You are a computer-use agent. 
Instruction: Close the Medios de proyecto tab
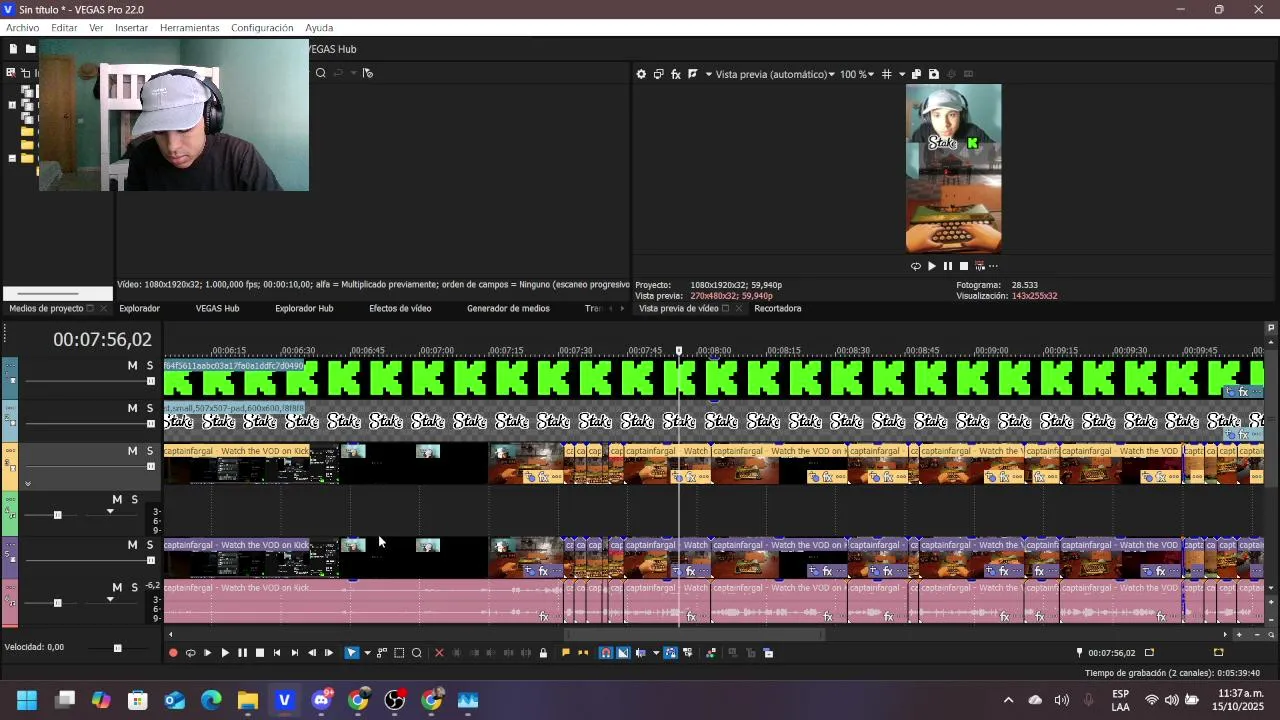[x=104, y=309]
